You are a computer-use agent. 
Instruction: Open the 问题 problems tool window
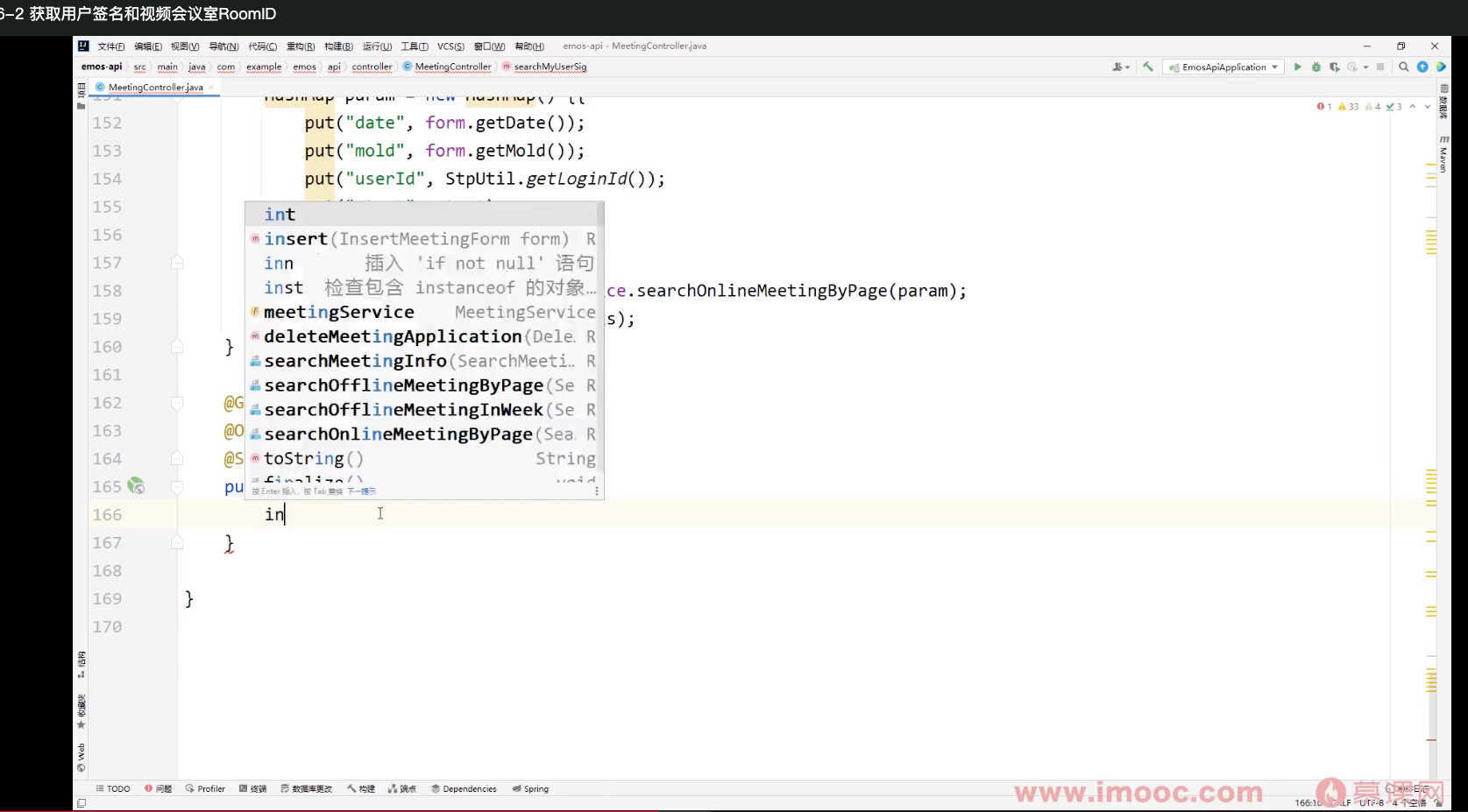click(159, 789)
